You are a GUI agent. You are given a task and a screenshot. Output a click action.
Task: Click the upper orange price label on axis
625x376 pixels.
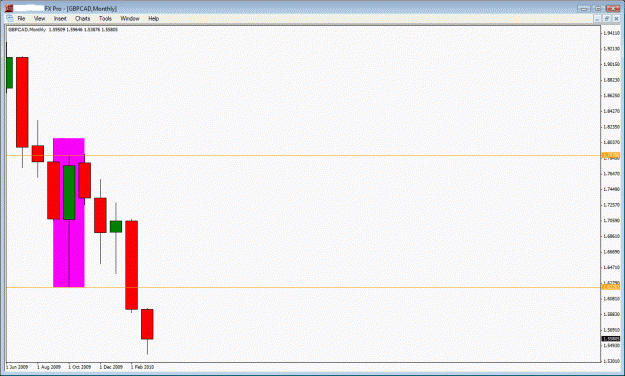[611, 156]
